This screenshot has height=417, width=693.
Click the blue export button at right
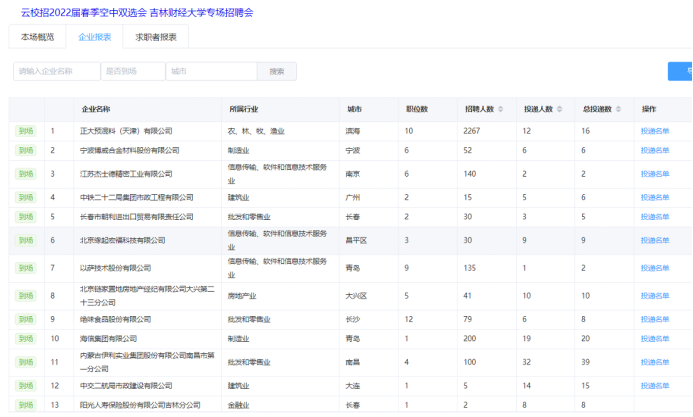point(680,71)
